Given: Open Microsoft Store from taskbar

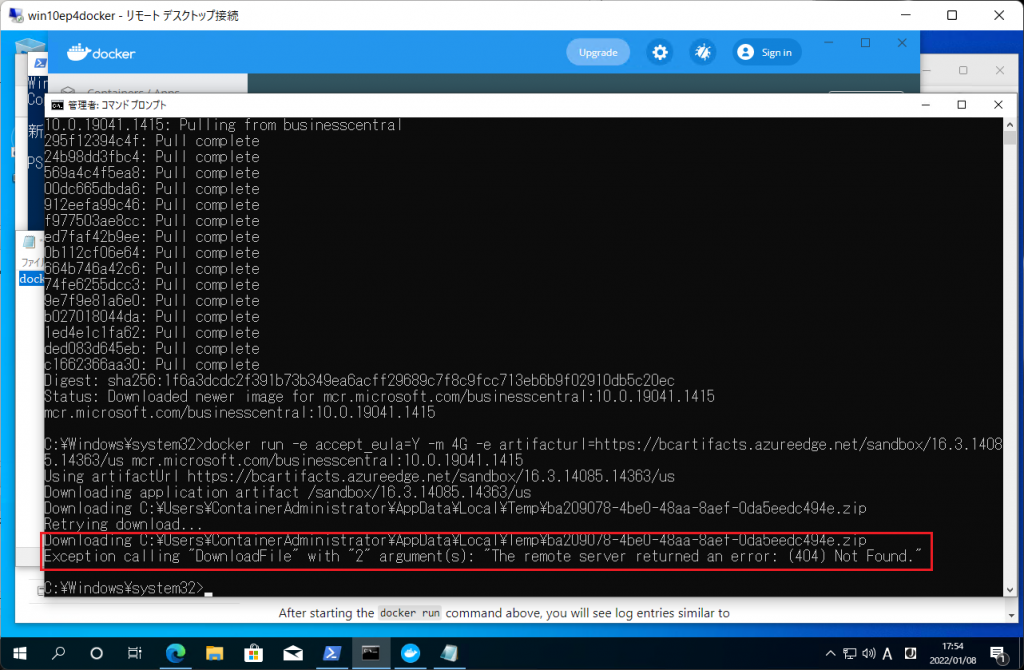Looking at the screenshot, I should [x=253, y=653].
